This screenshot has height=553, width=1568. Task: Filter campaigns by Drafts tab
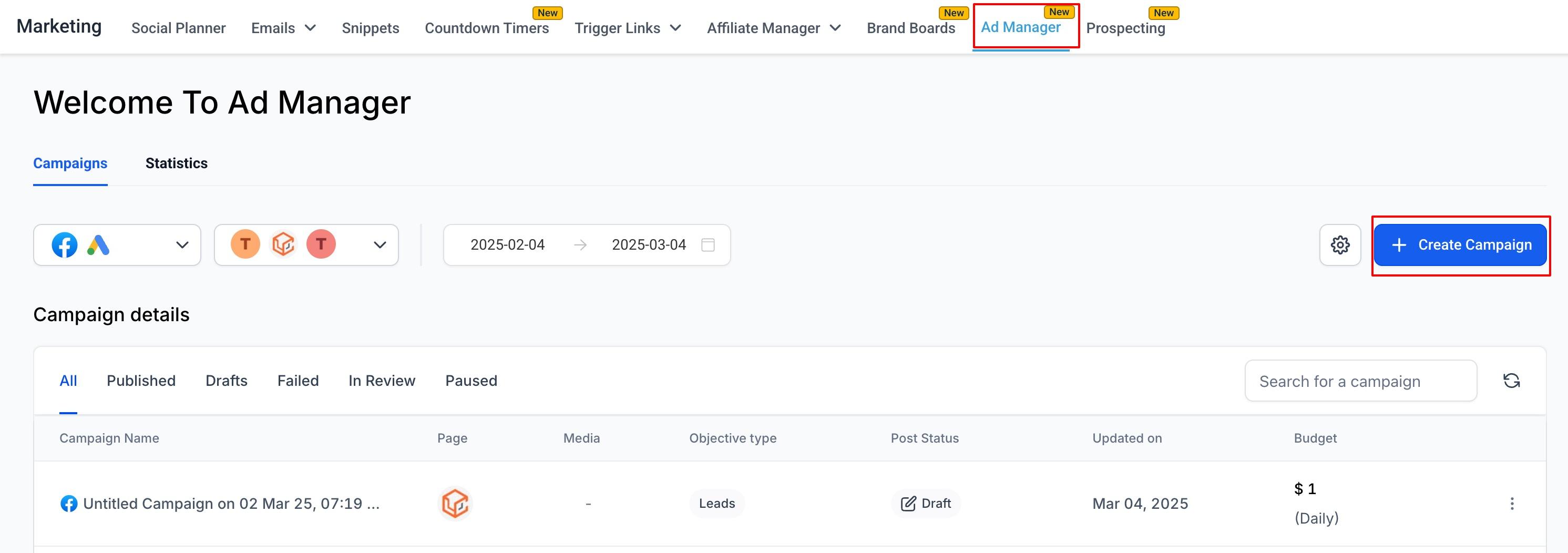coord(227,381)
